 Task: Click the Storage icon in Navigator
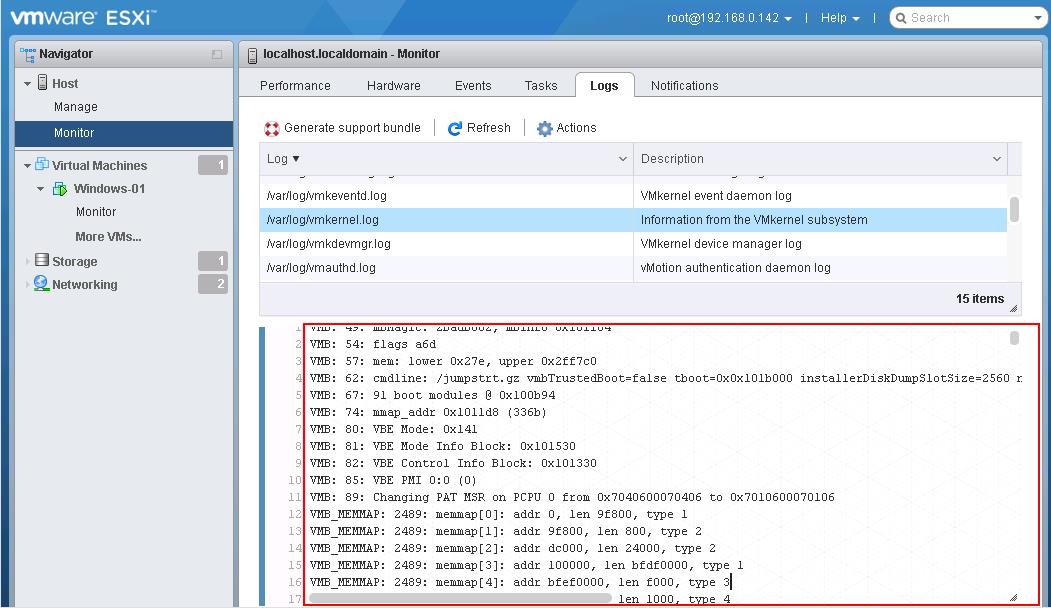tap(41, 261)
